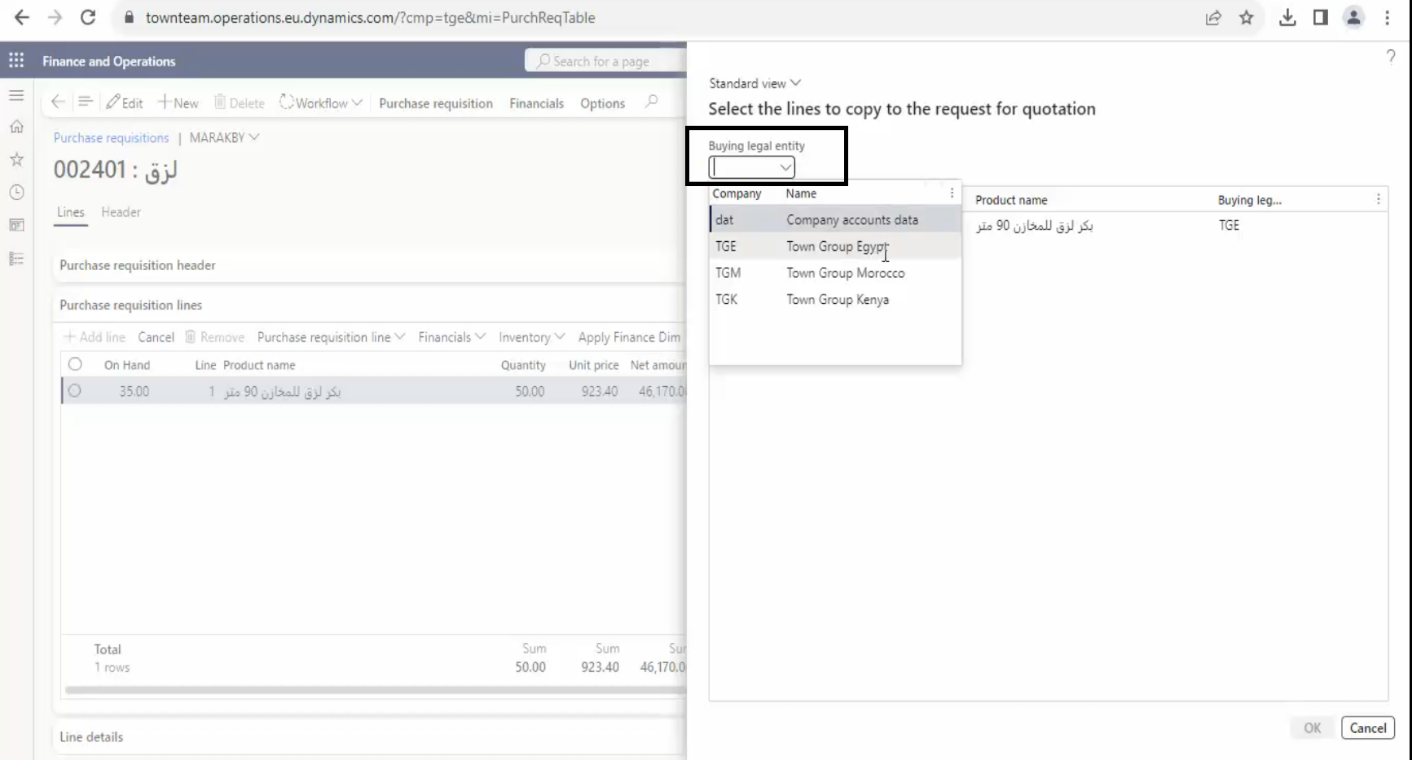This screenshot has width=1412, height=760.
Task: Click the OK button in dialog
Action: tap(1313, 728)
